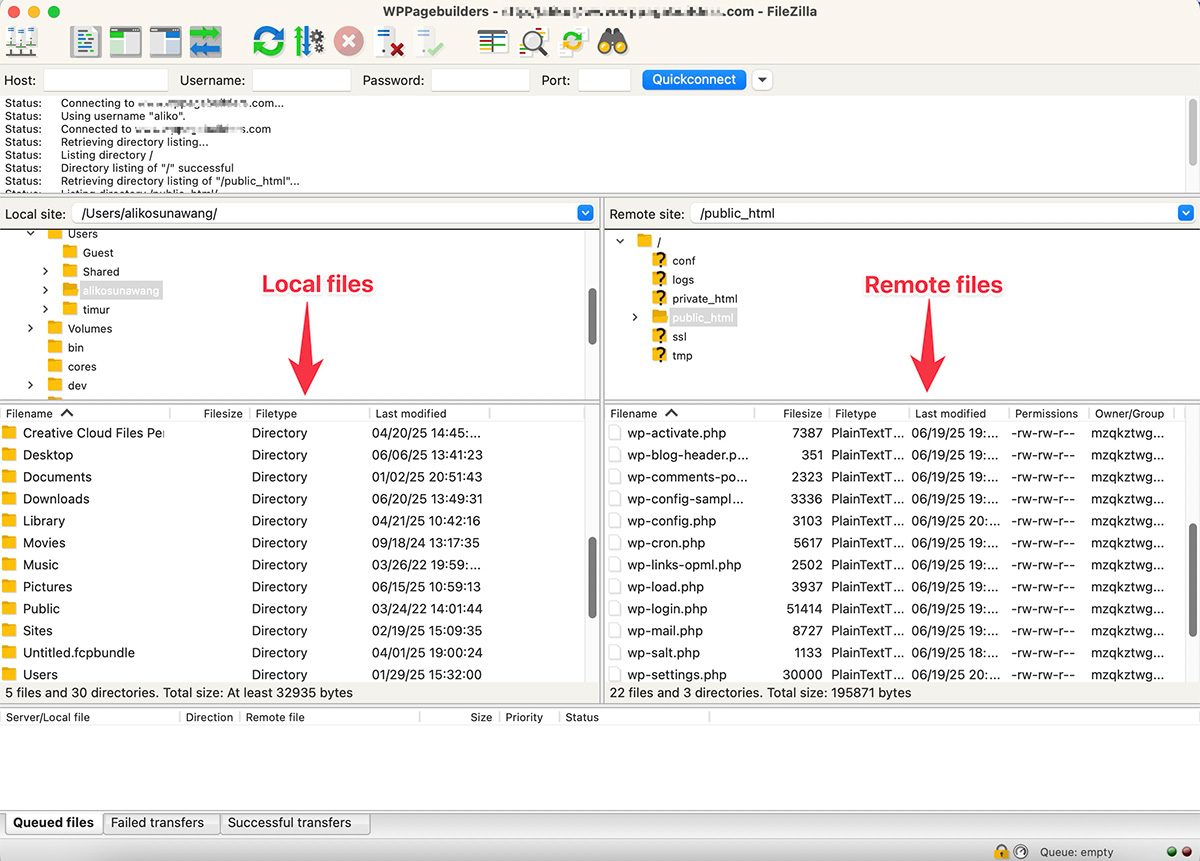Open the Local site path dropdown
Image resolution: width=1200 pixels, height=861 pixels.
point(585,213)
